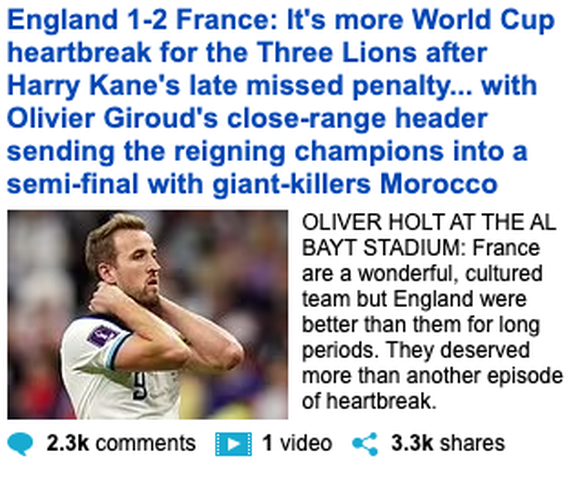Open the '3.3k shares' link

point(448,443)
